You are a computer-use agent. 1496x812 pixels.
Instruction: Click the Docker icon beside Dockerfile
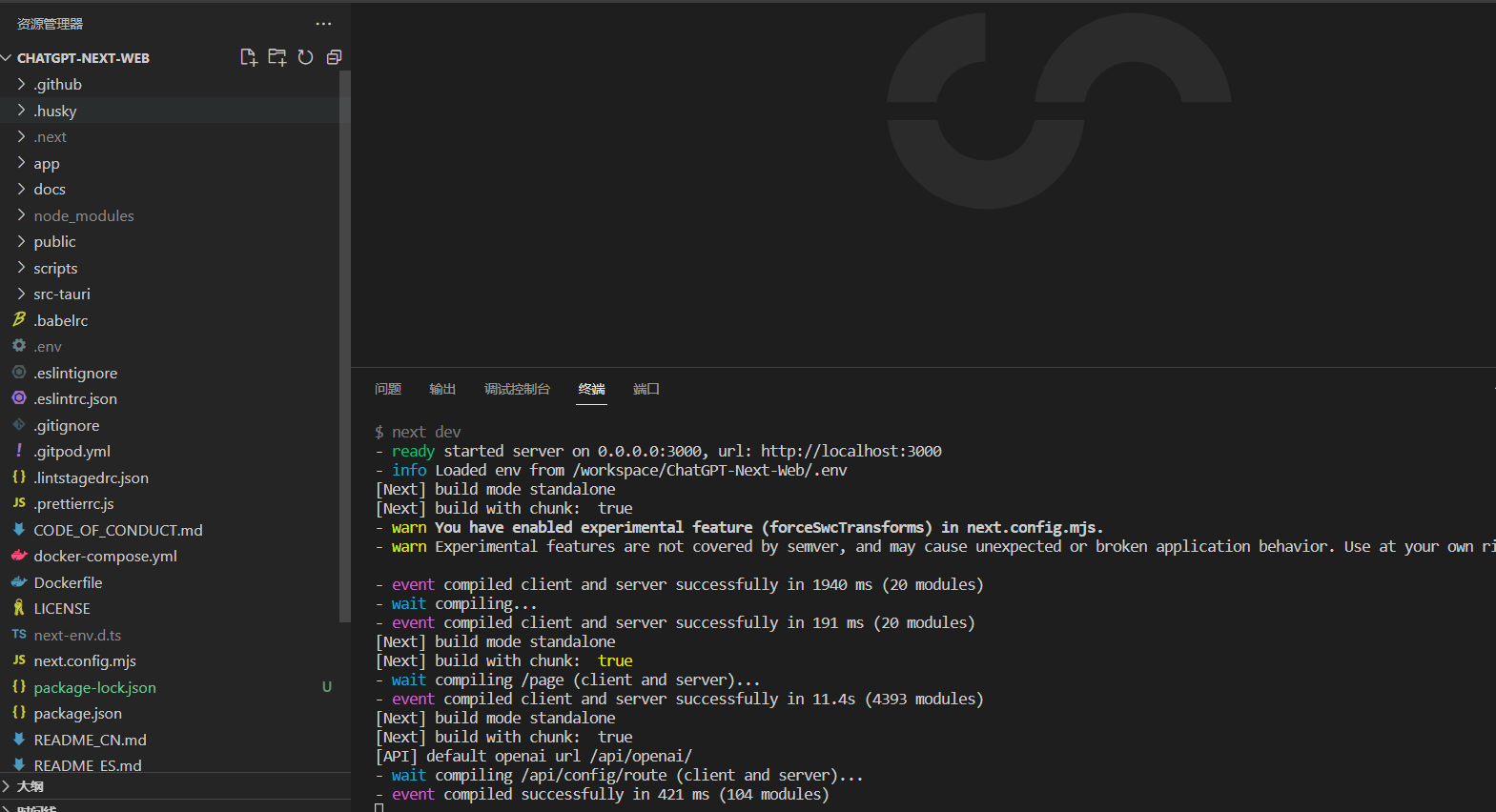[x=19, y=582]
